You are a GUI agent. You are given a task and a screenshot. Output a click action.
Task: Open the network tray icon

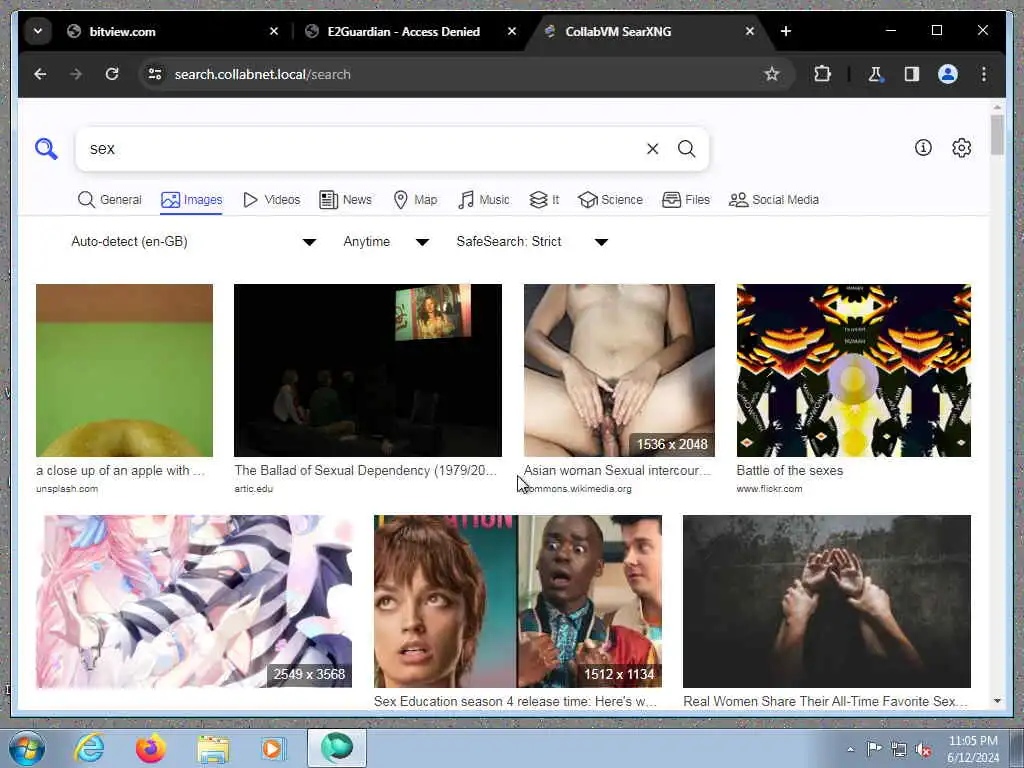tap(899, 749)
